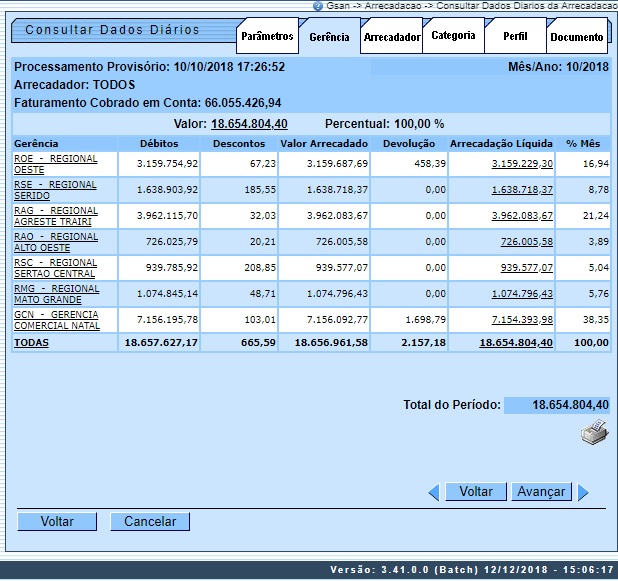618x581 pixels.
Task: Open the Documento tab
Action: pos(577,37)
